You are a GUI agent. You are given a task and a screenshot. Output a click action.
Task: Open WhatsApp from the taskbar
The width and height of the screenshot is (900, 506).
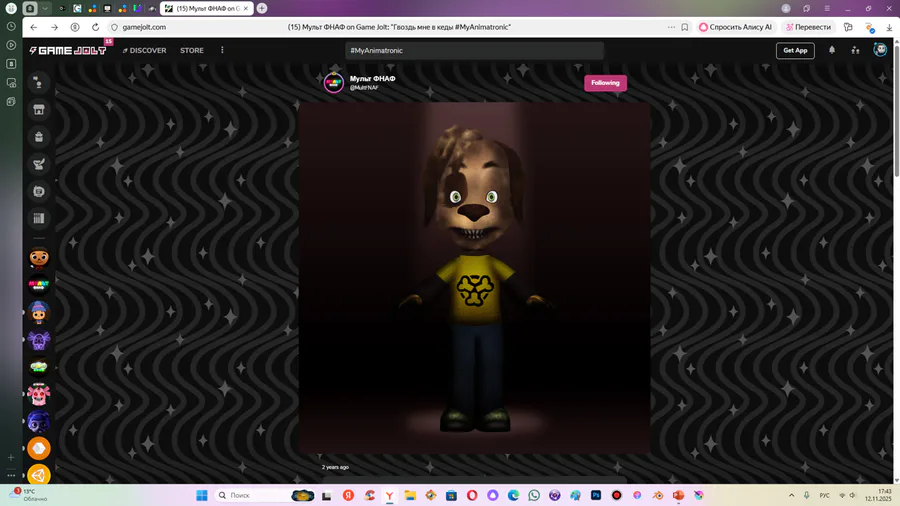(x=534, y=495)
